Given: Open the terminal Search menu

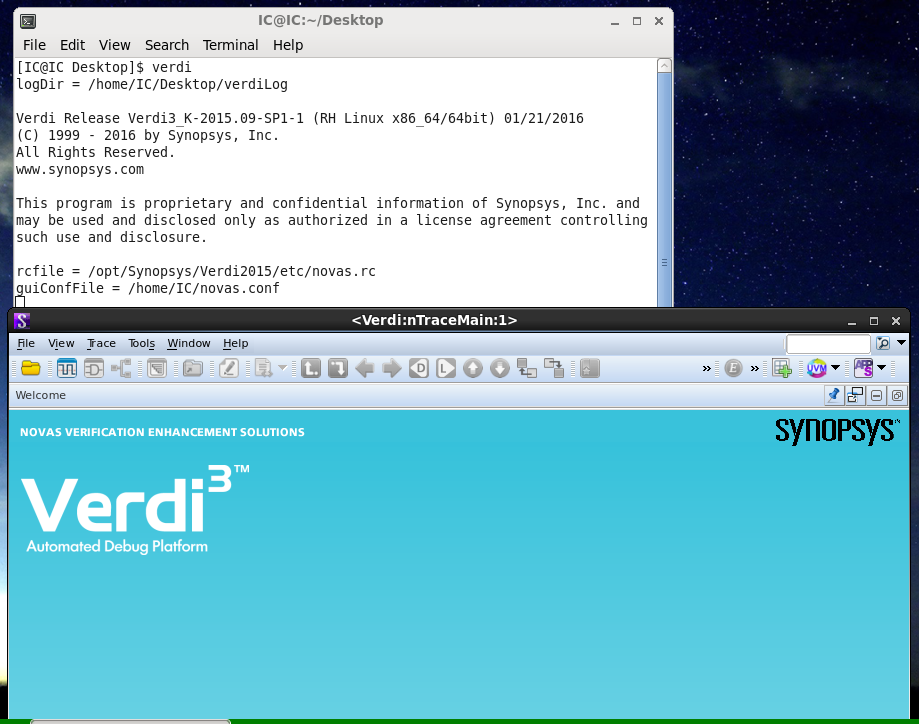Looking at the screenshot, I should click(166, 45).
